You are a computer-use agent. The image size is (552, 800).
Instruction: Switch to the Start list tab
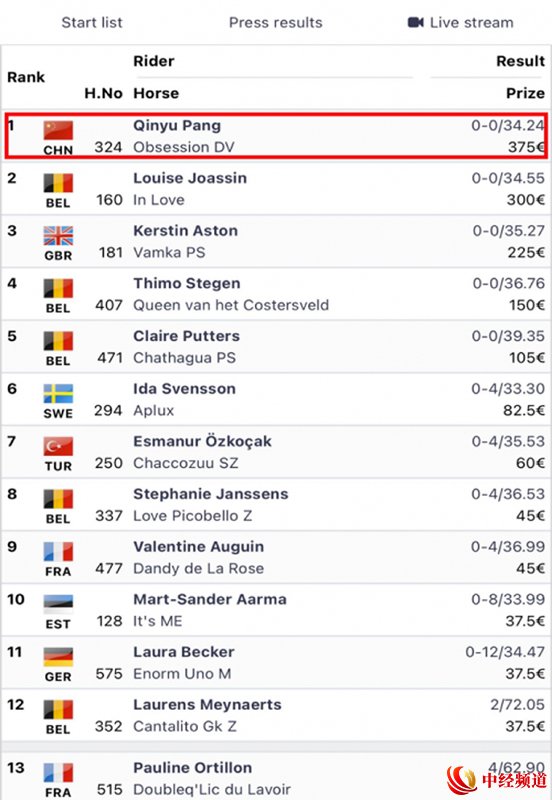pyautogui.click(x=92, y=22)
